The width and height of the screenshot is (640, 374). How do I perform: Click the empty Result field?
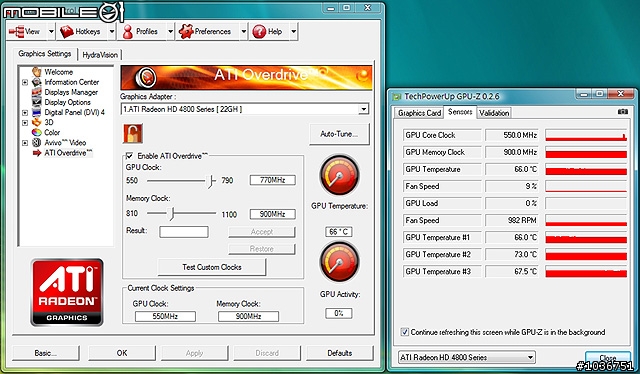tap(184, 232)
